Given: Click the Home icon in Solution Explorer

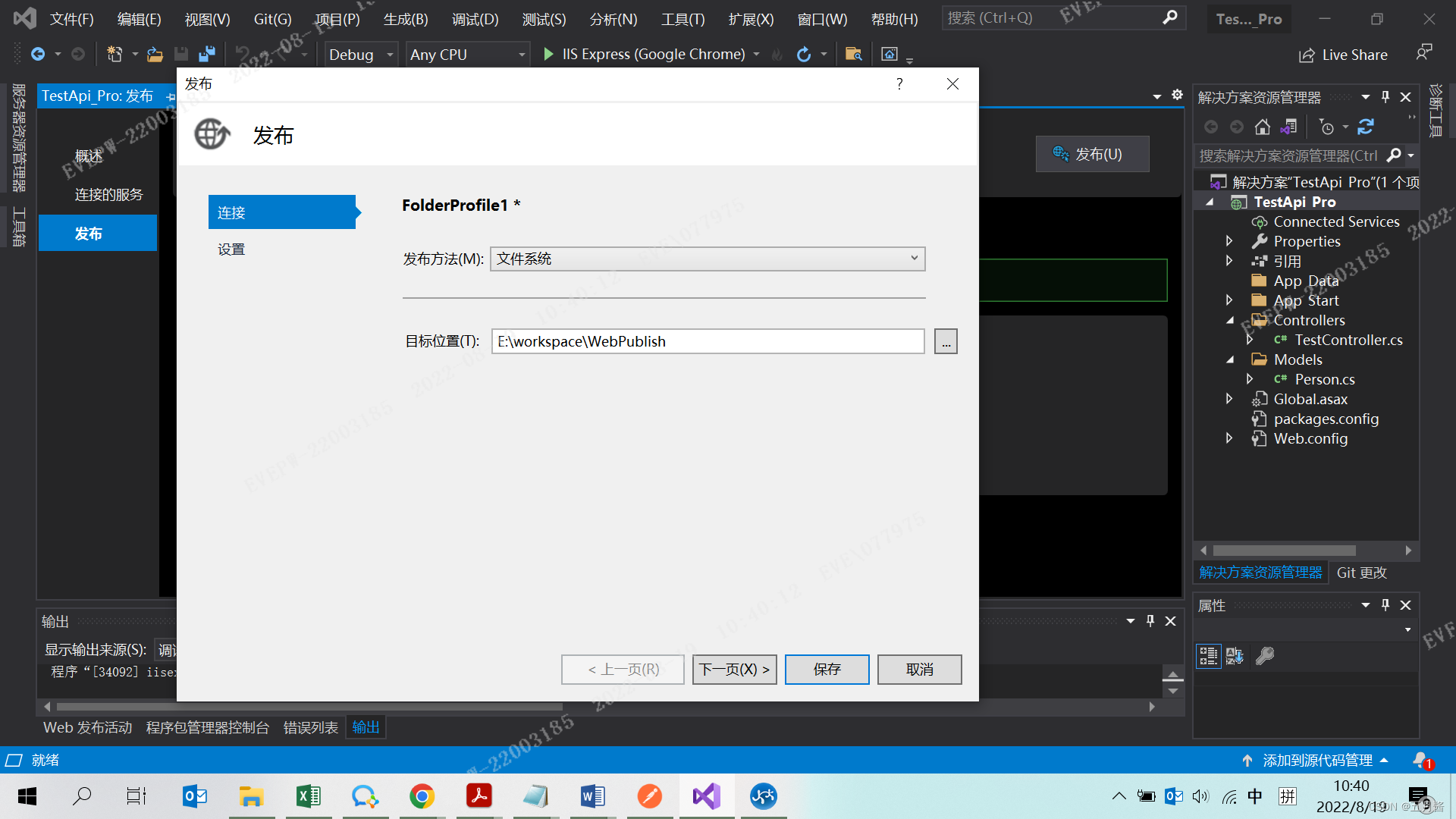Looking at the screenshot, I should click(x=1262, y=127).
